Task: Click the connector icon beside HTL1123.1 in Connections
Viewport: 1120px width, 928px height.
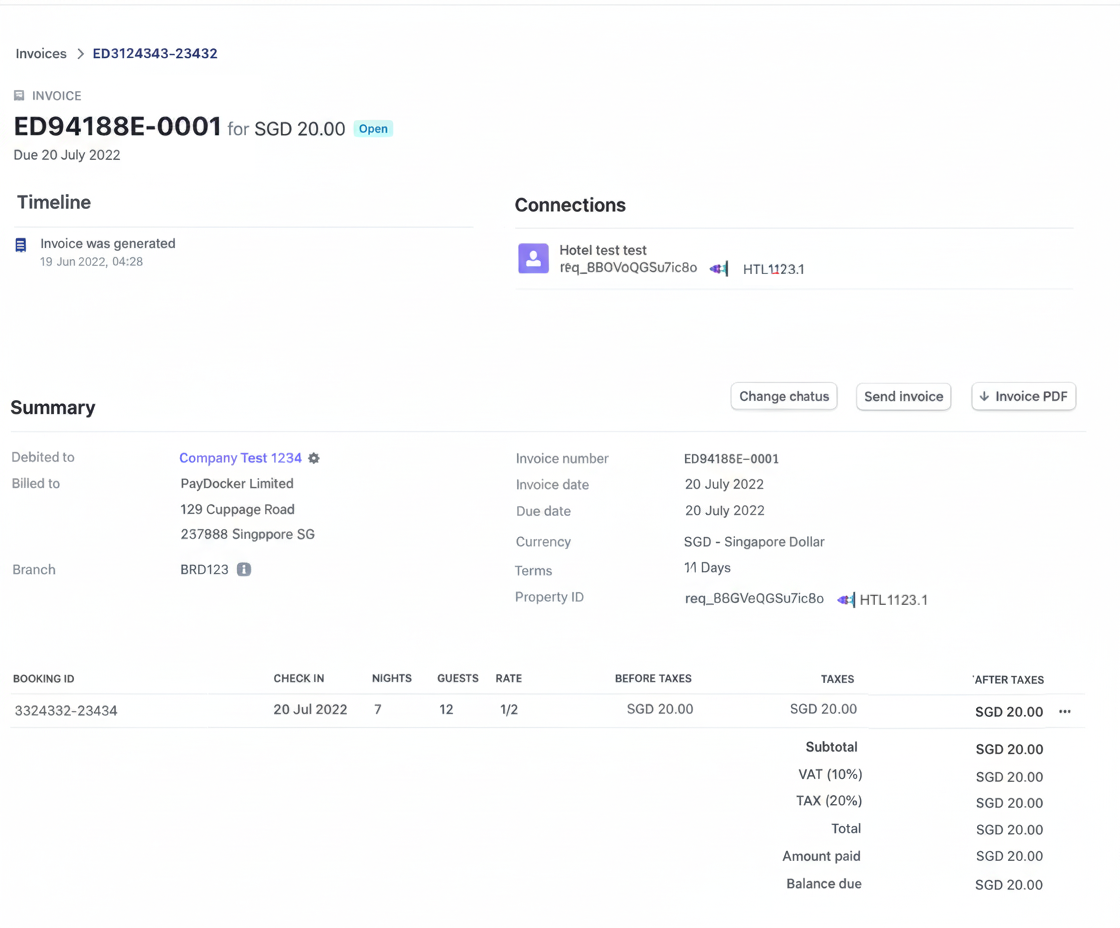Action: [719, 269]
